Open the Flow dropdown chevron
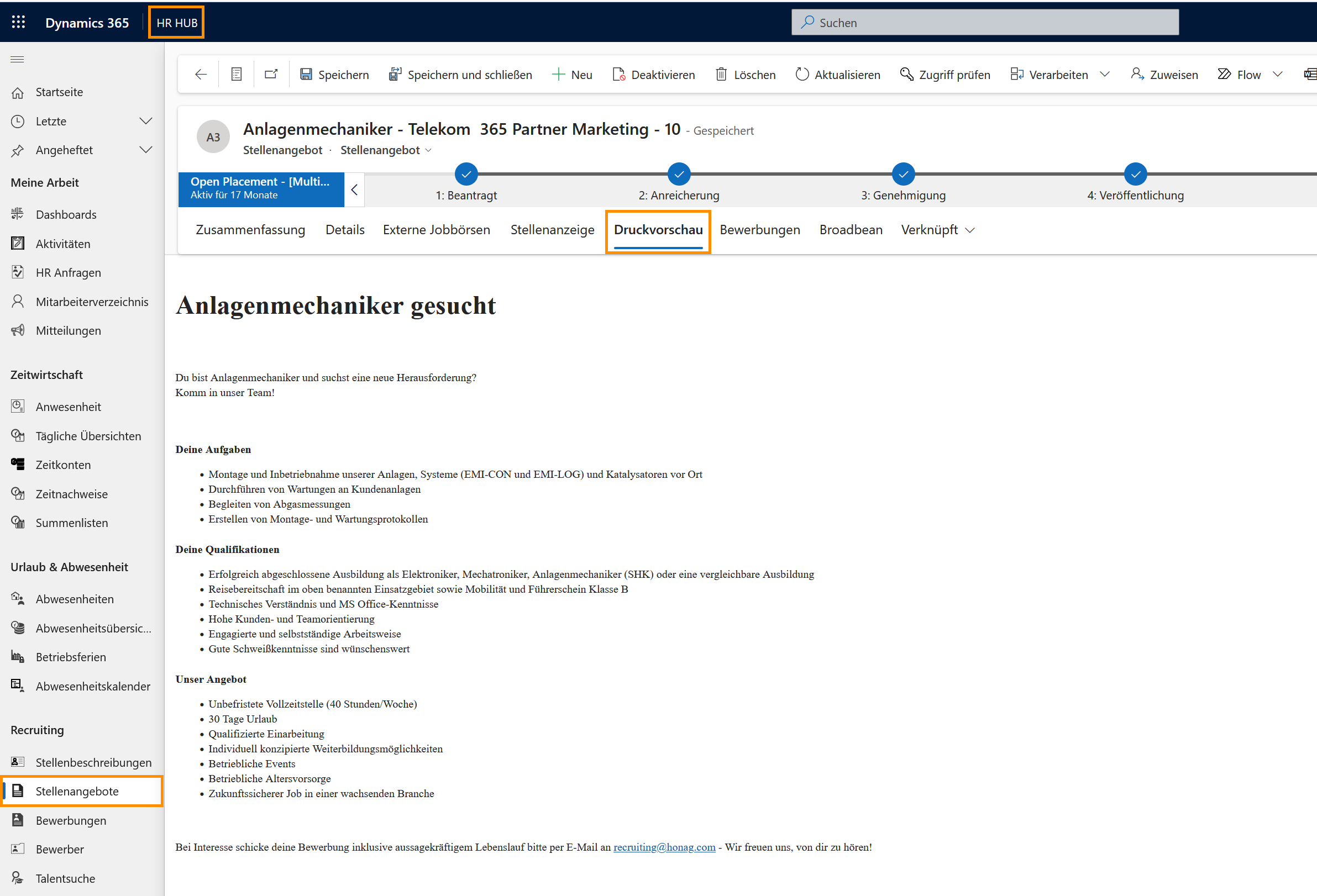 [x=1277, y=74]
